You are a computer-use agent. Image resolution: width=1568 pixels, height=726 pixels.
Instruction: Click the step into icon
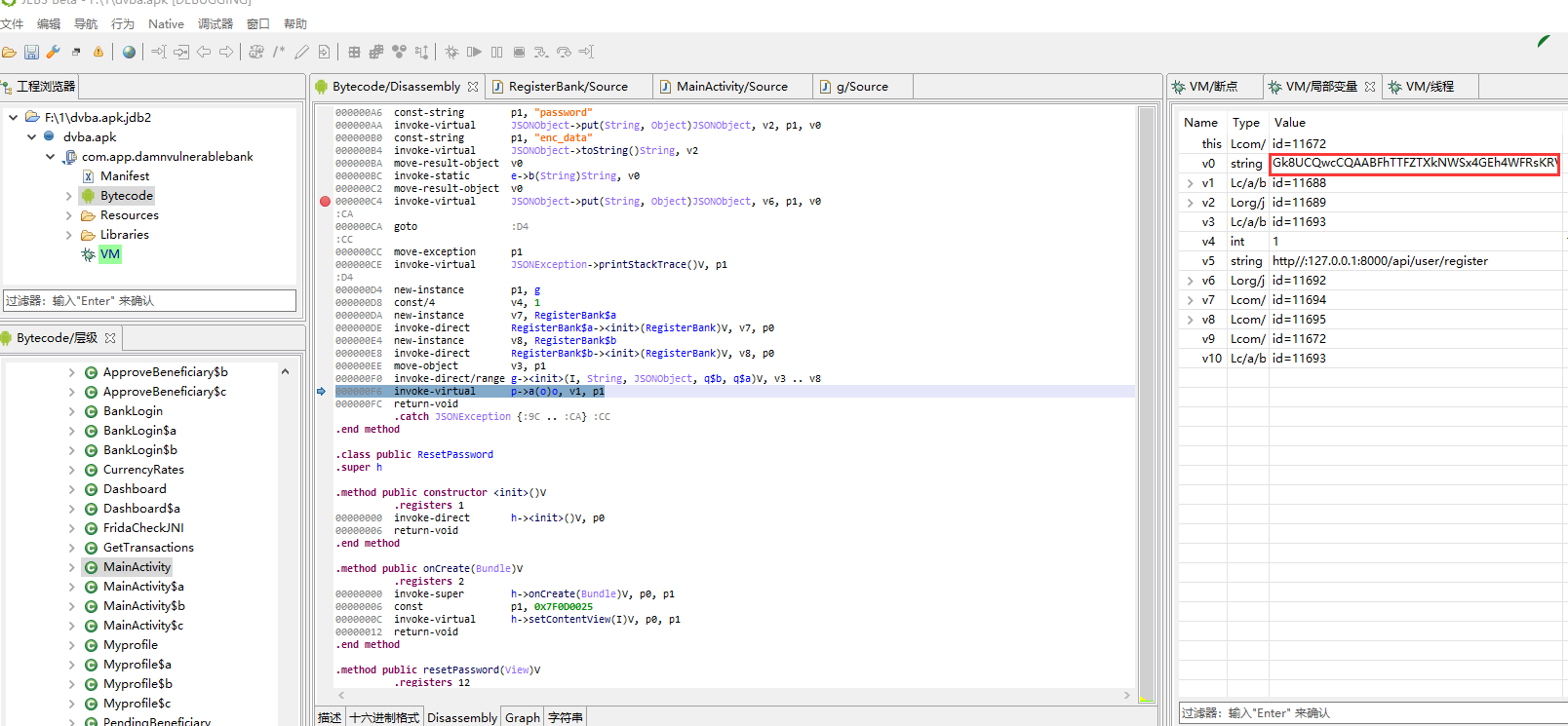coord(541,52)
